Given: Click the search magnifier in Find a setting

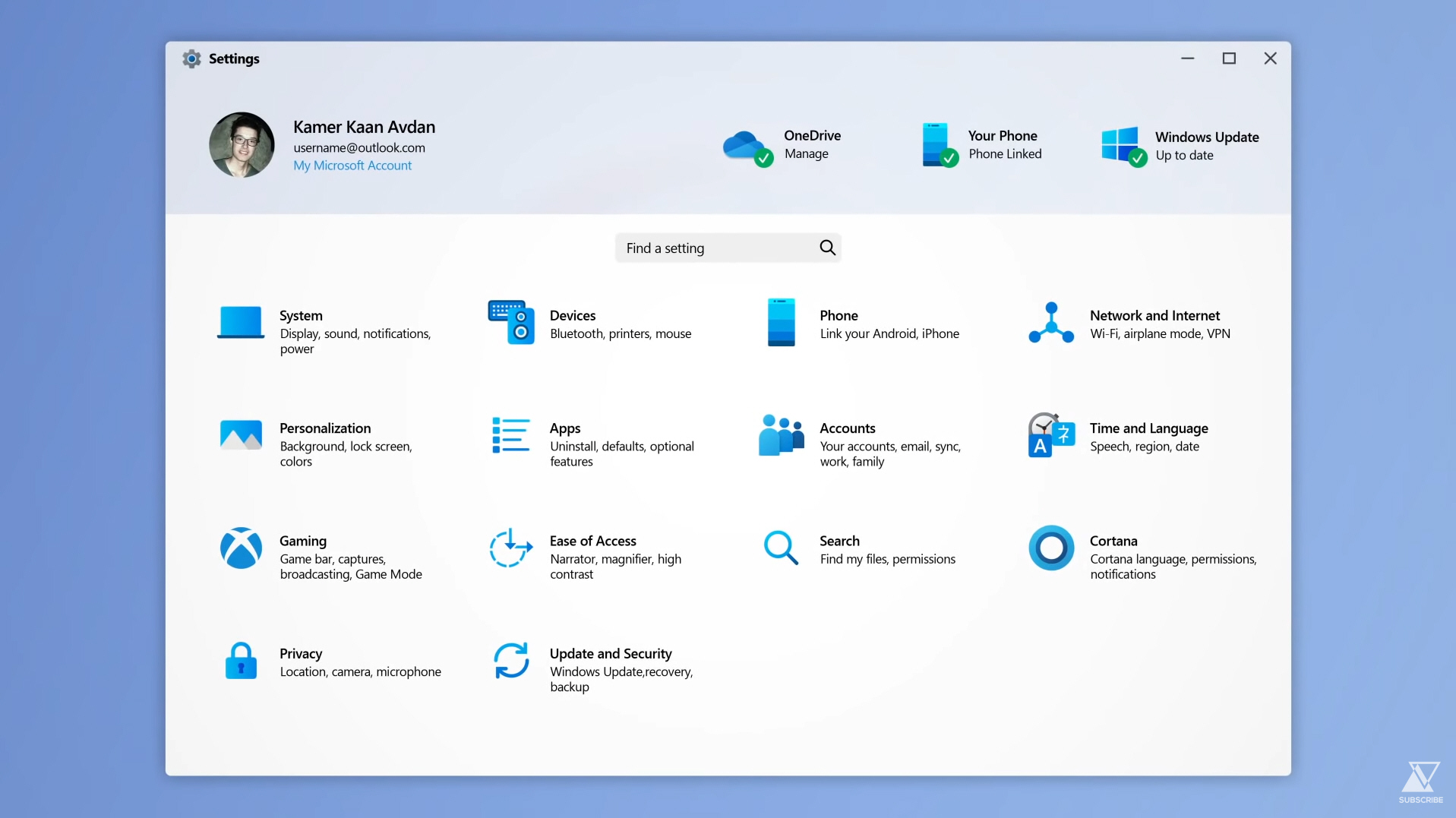Looking at the screenshot, I should [x=827, y=248].
